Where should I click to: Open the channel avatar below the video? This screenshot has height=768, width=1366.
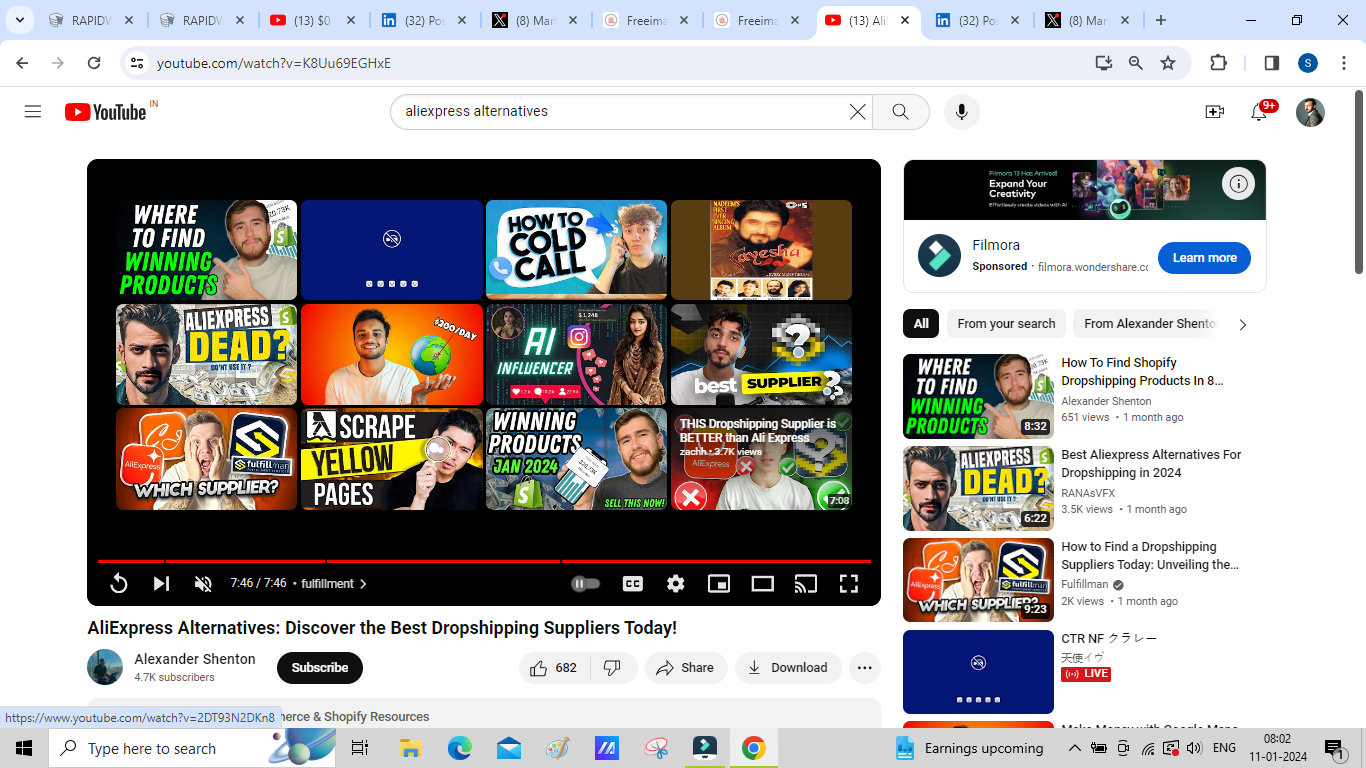[105, 667]
